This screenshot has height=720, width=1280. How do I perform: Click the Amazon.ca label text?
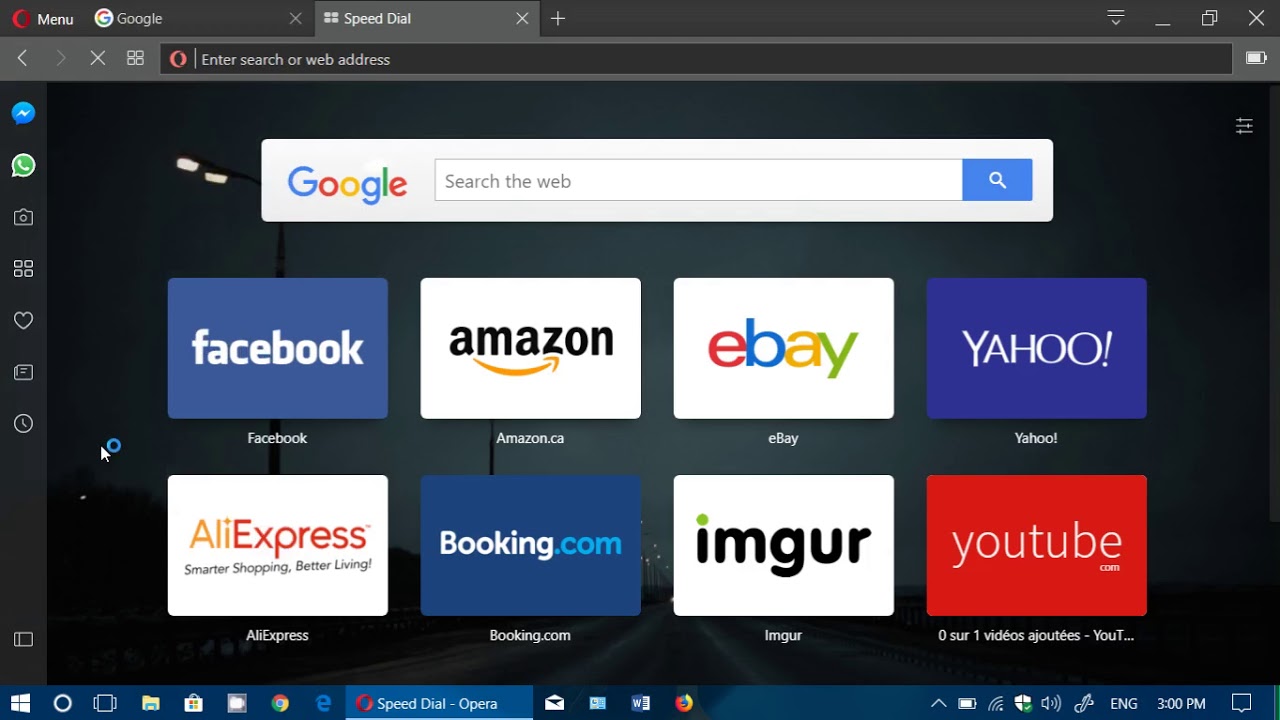530,438
